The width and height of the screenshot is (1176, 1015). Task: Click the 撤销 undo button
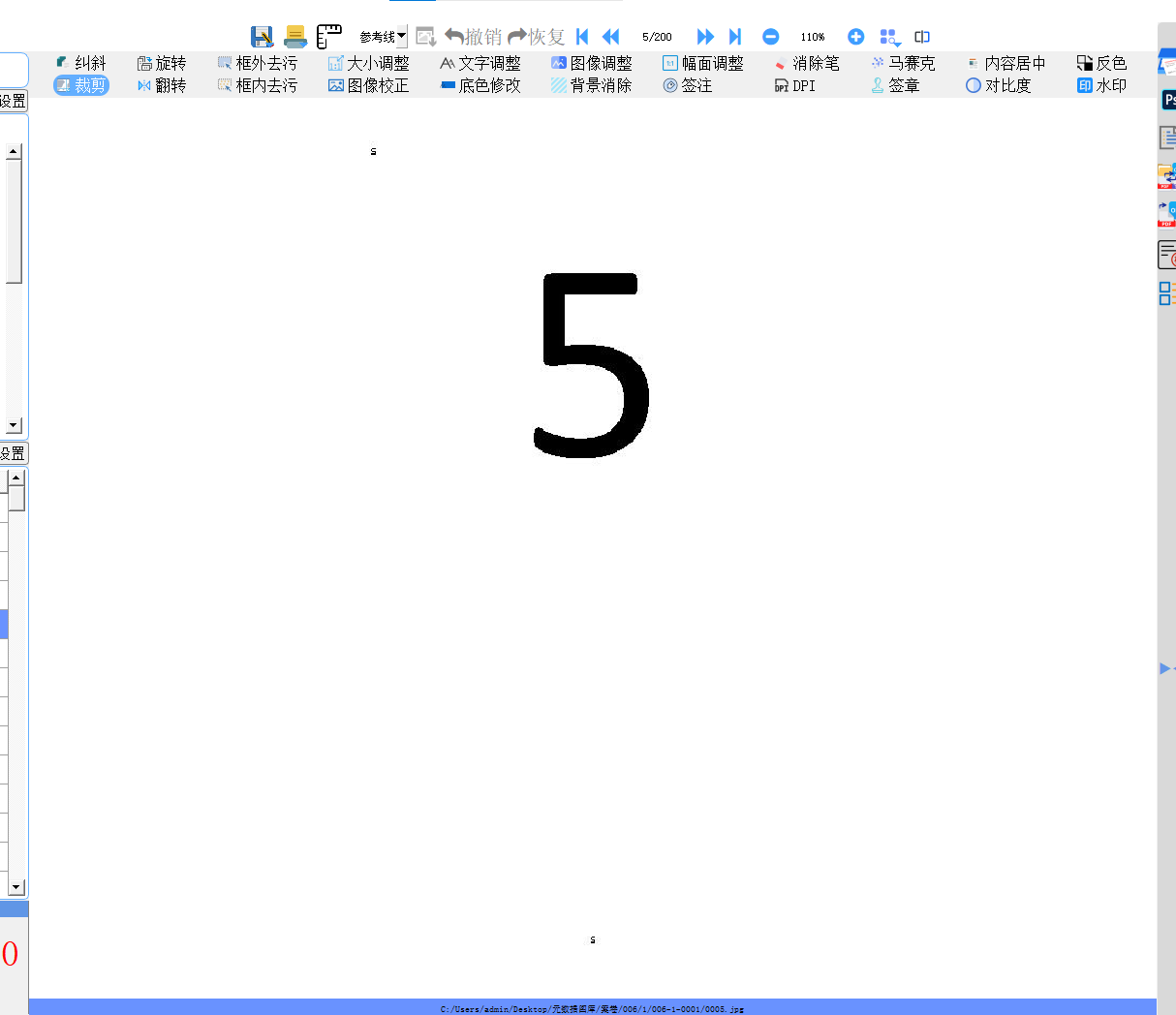click(x=473, y=37)
